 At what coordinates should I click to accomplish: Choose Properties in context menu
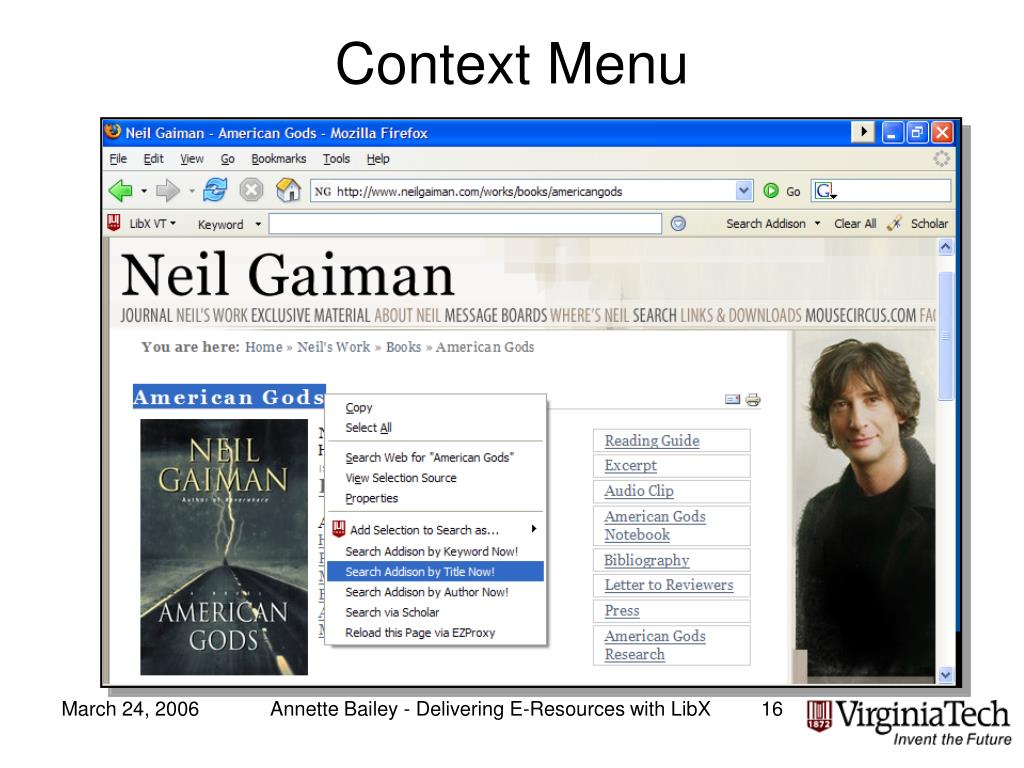coord(435,498)
